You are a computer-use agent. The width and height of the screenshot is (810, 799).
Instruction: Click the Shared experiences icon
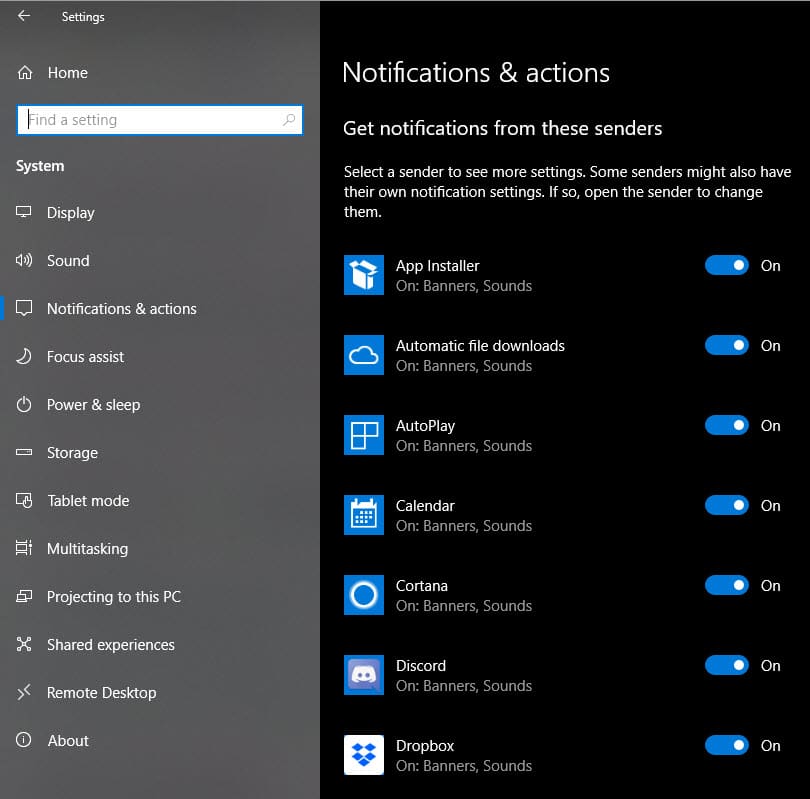(24, 645)
